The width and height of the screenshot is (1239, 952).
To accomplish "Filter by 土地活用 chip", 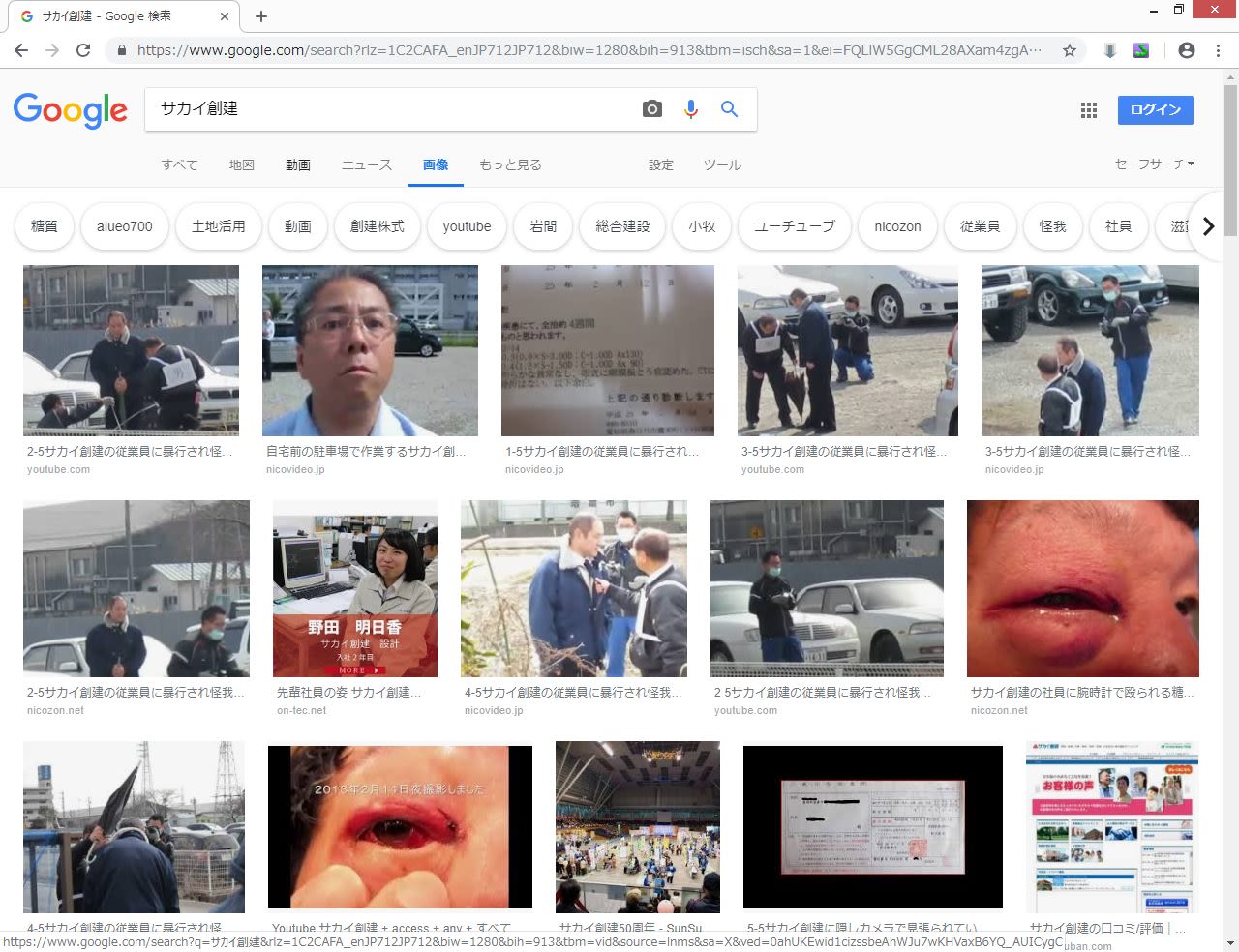I will (x=219, y=226).
